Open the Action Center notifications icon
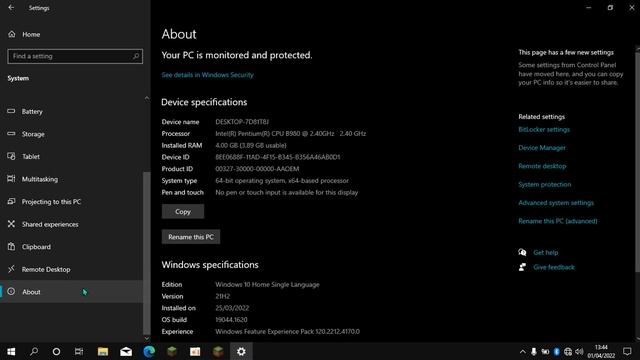The width and height of the screenshot is (640, 360). (x=627, y=351)
